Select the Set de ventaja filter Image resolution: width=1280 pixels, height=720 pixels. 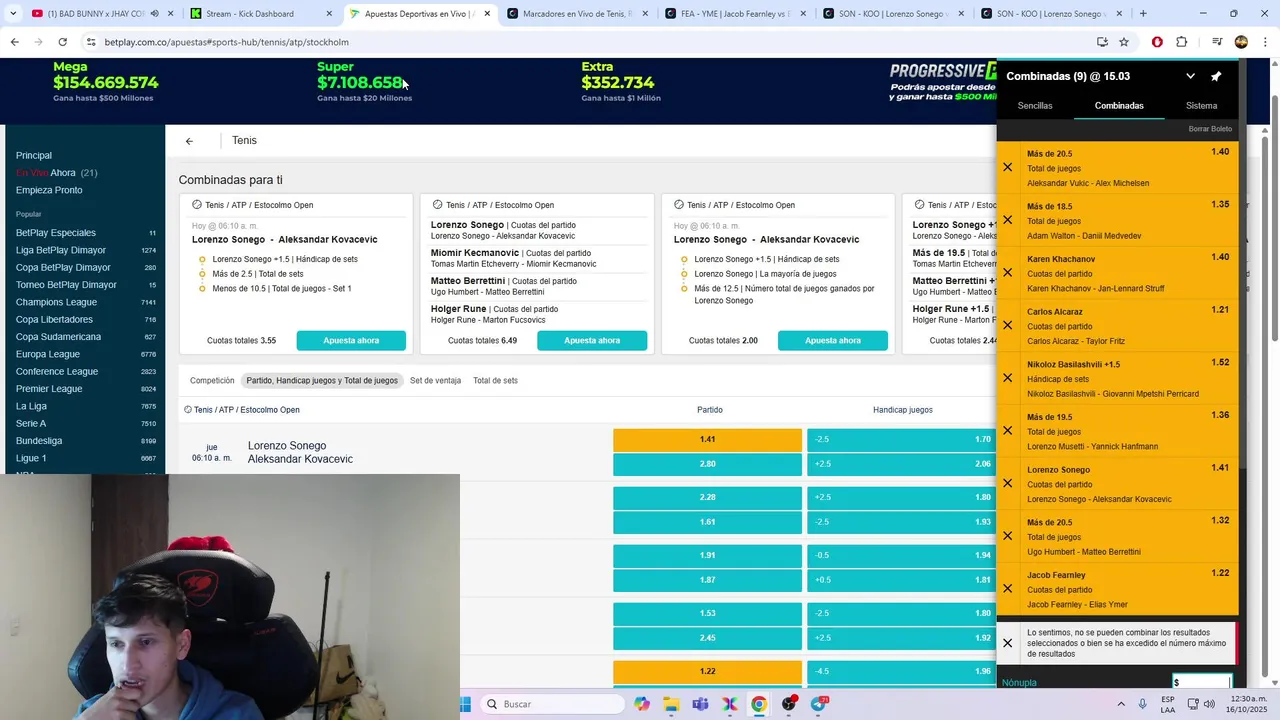point(435,381)
